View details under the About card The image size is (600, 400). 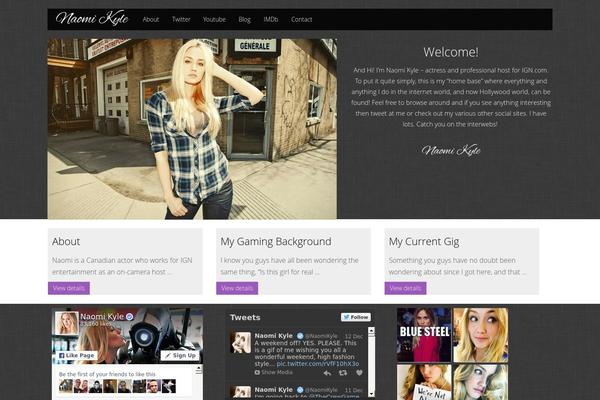(69, 288)
